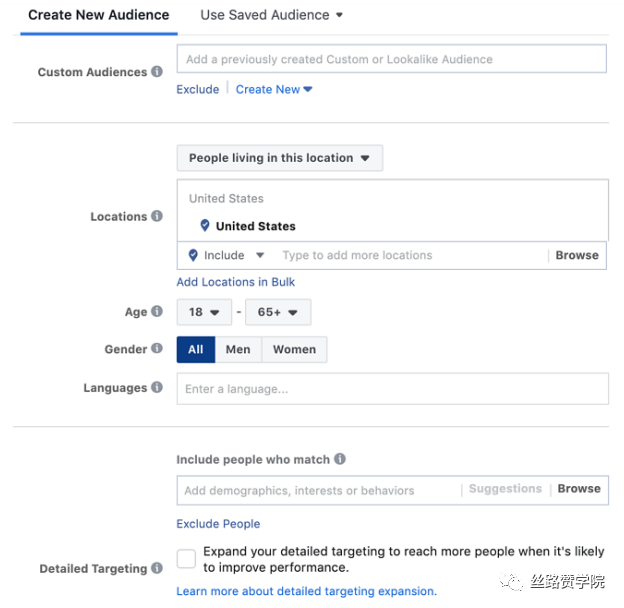Choose All genders
624x608 pixels.
pyautogui.click(x=196, y=349)
